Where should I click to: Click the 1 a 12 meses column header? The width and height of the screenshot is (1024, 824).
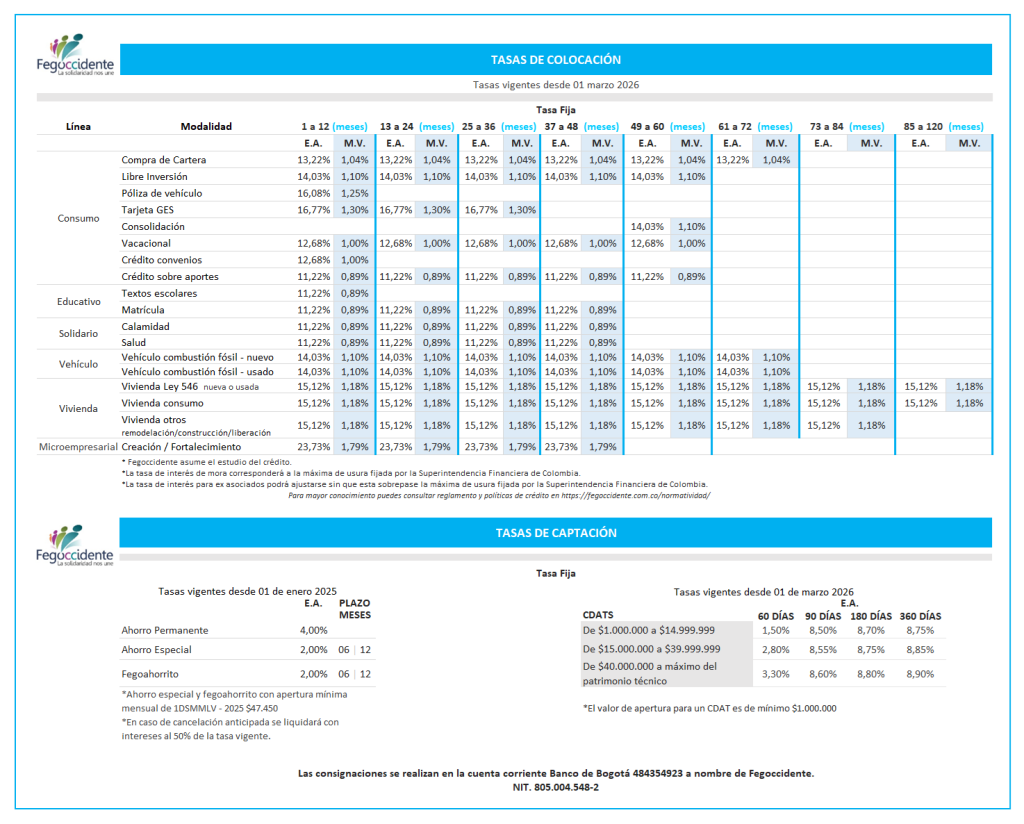click(x=333, y=127)
